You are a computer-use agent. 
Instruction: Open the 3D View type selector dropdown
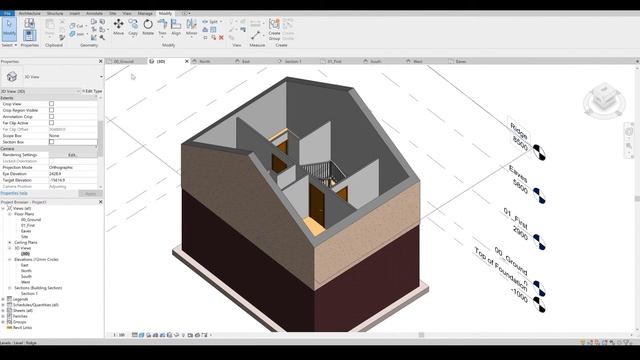coord(101,77)
